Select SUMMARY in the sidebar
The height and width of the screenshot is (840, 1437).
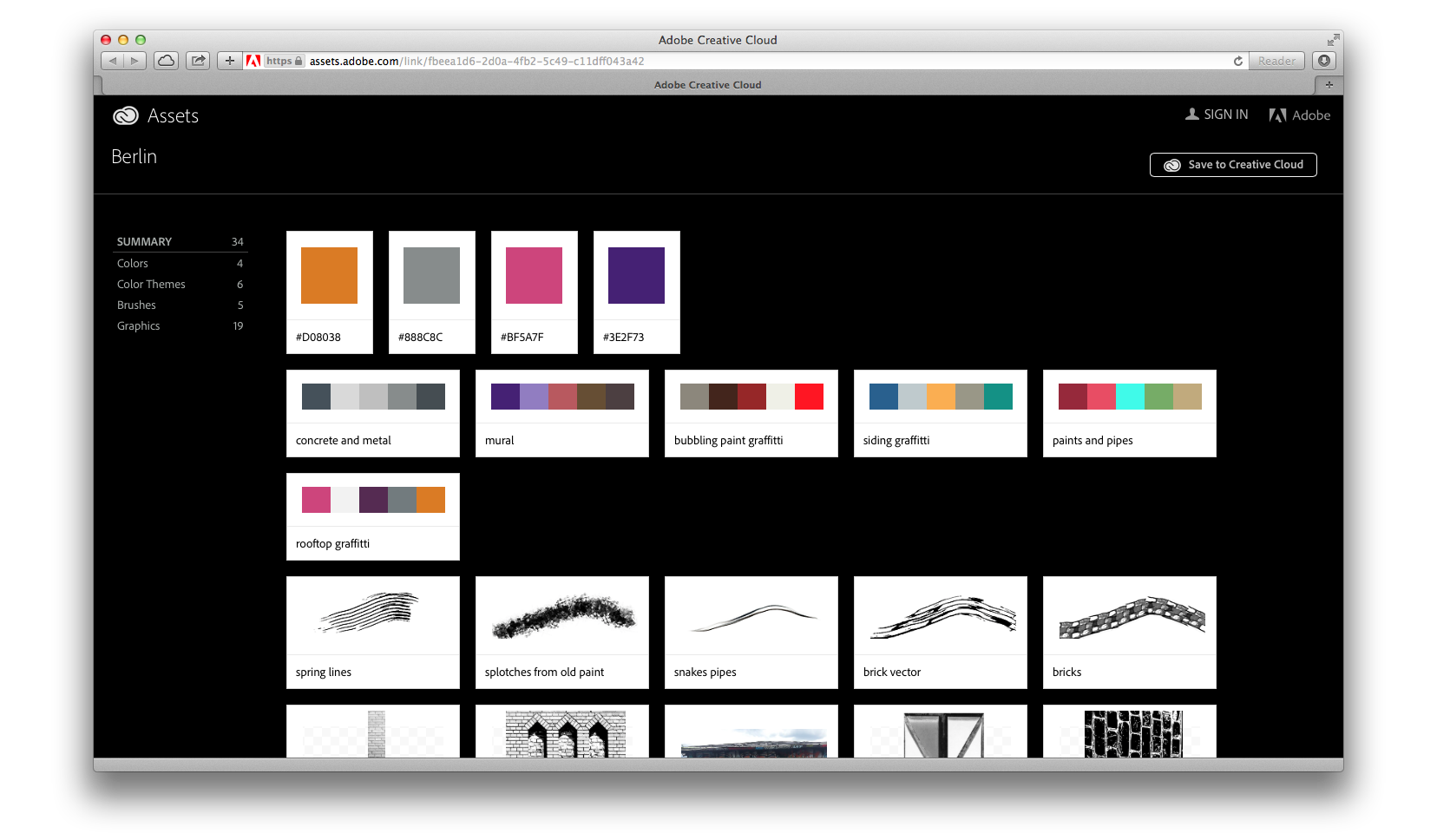(180, 241)
